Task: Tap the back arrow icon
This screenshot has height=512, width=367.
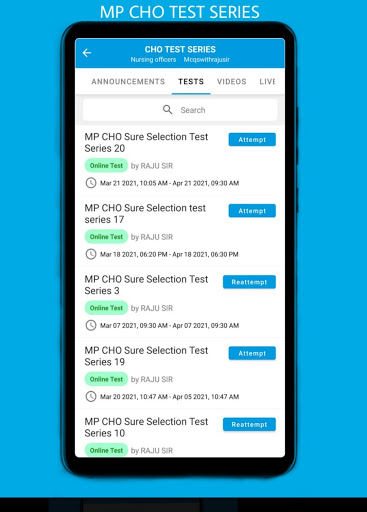Action: (87, 53)
